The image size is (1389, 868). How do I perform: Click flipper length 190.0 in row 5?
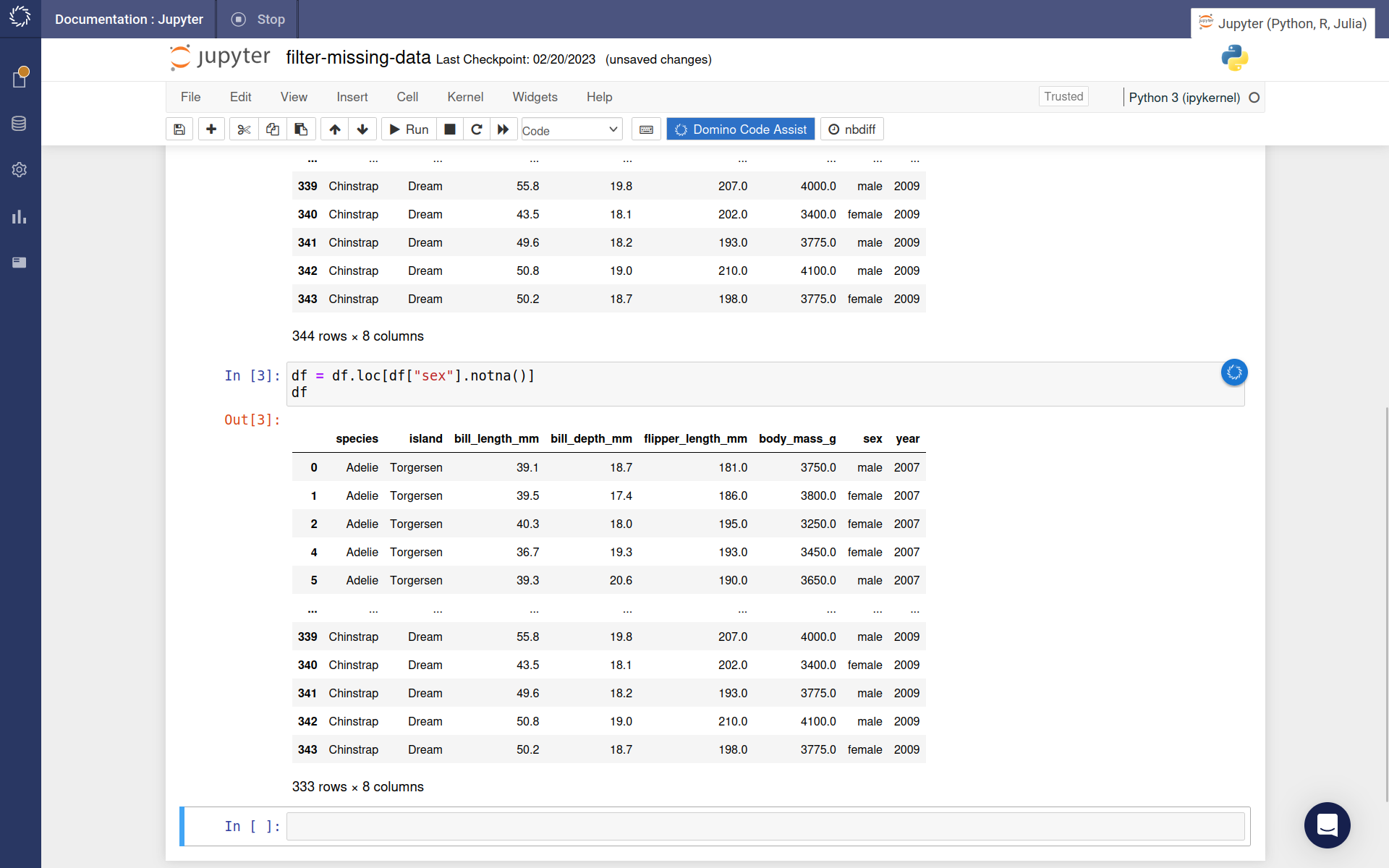(733, 580)
